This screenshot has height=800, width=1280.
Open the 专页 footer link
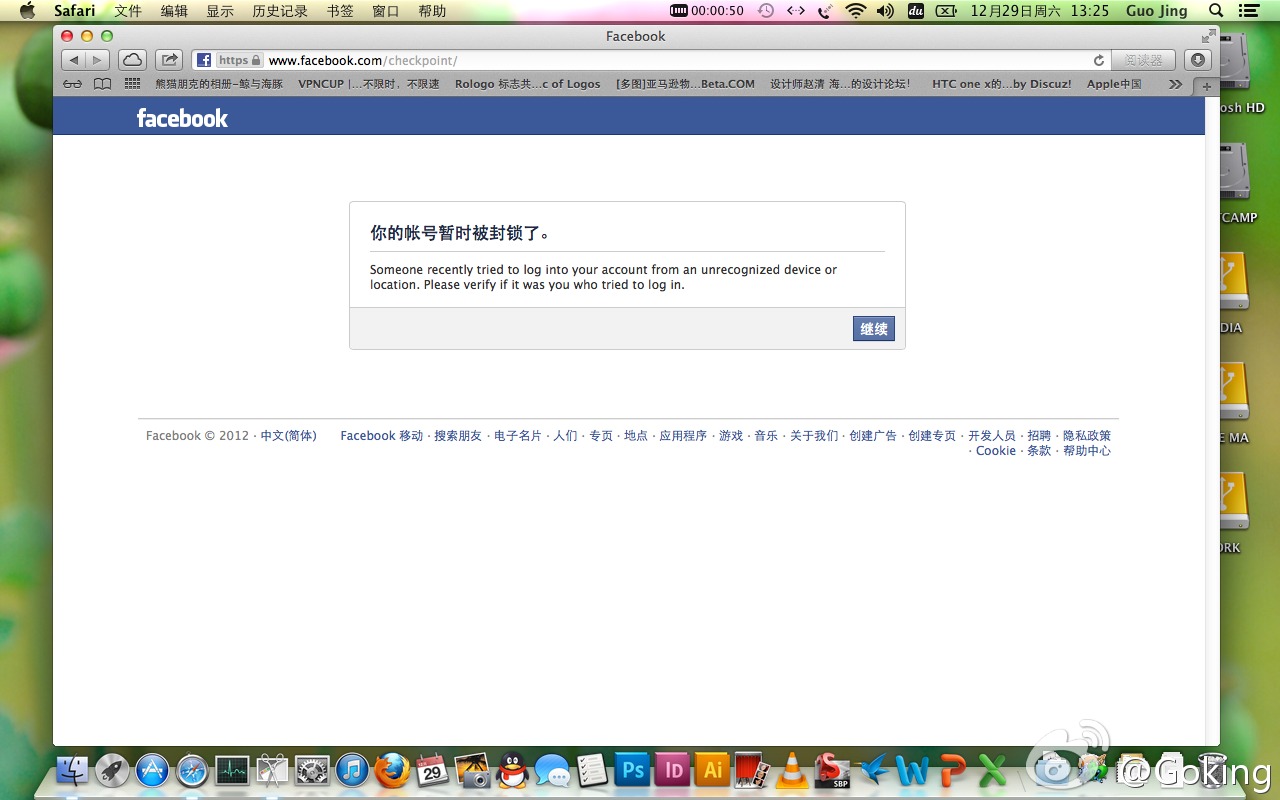tap(601, 436)
